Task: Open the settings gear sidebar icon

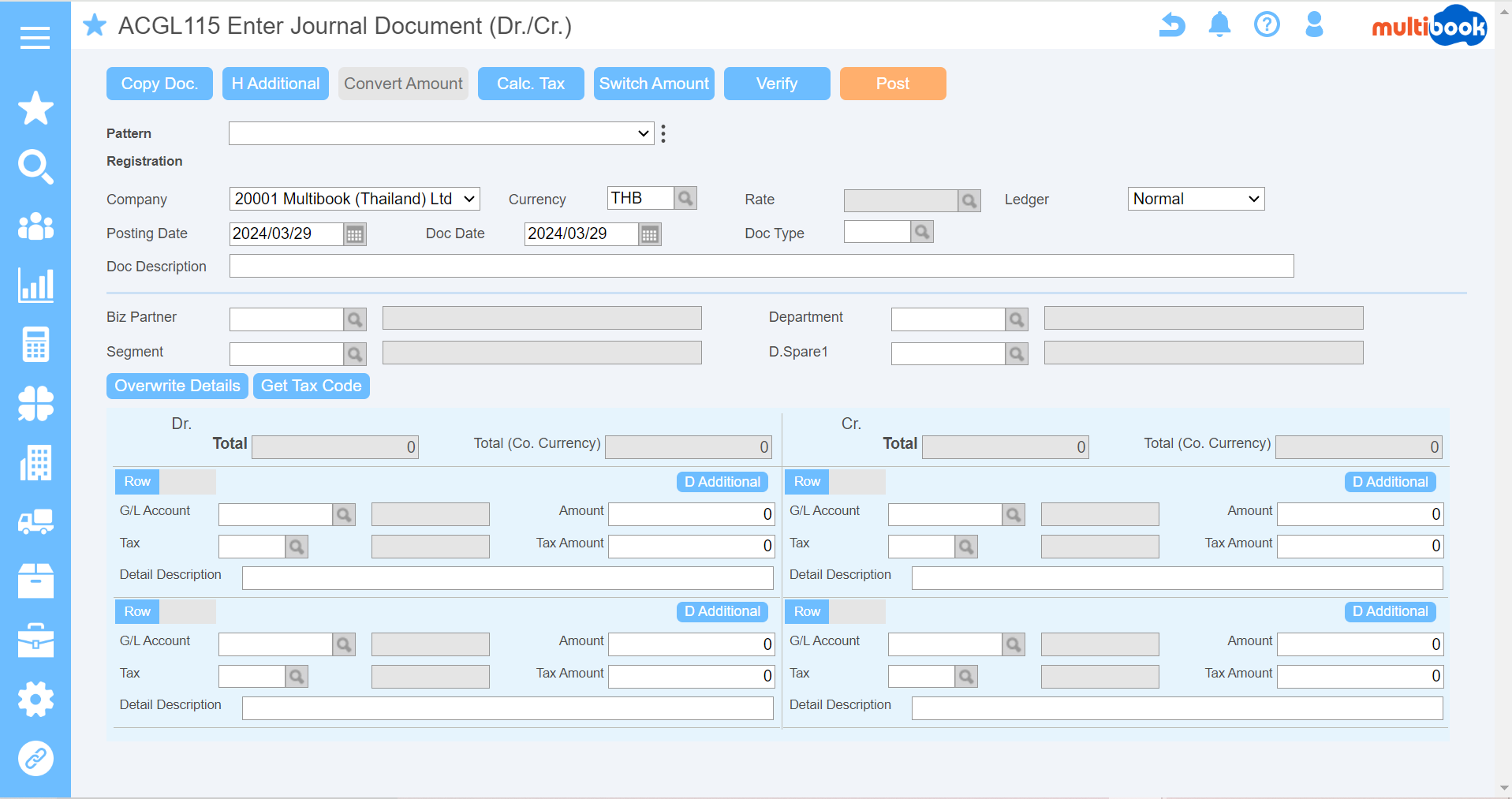Action: (x=35, y=699)
